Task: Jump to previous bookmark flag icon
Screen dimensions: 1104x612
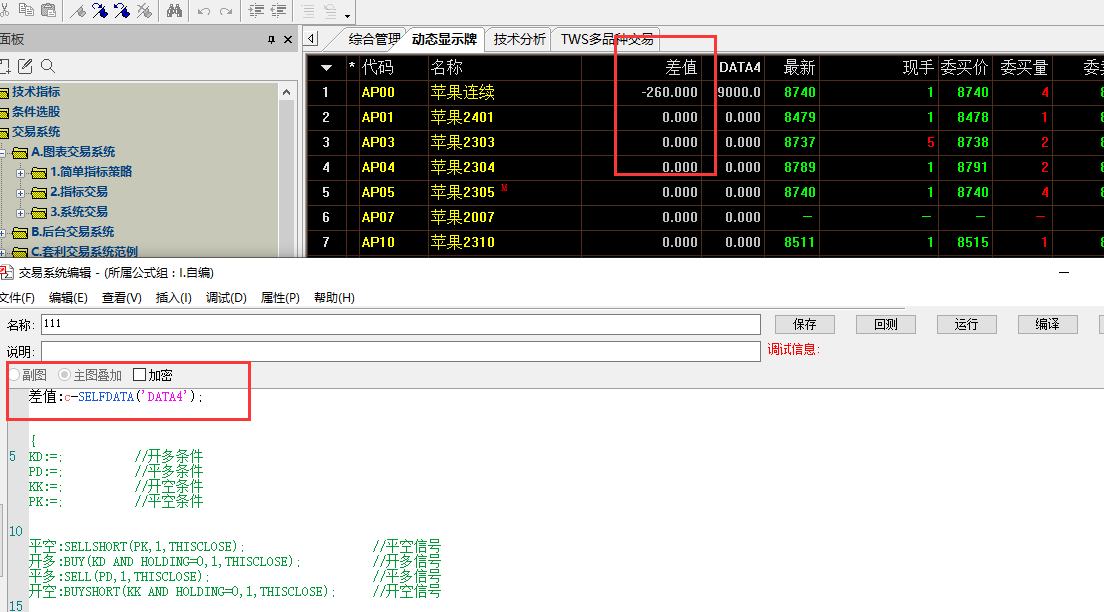Action: (122, 11)
